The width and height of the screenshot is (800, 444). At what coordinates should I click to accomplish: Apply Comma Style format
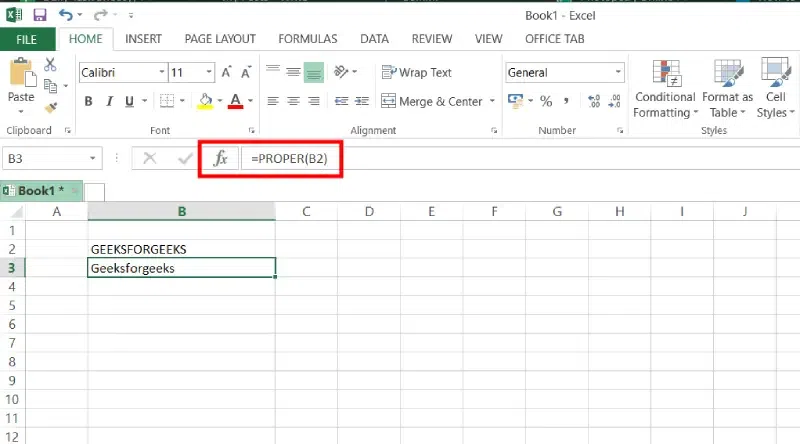point(566,101)
